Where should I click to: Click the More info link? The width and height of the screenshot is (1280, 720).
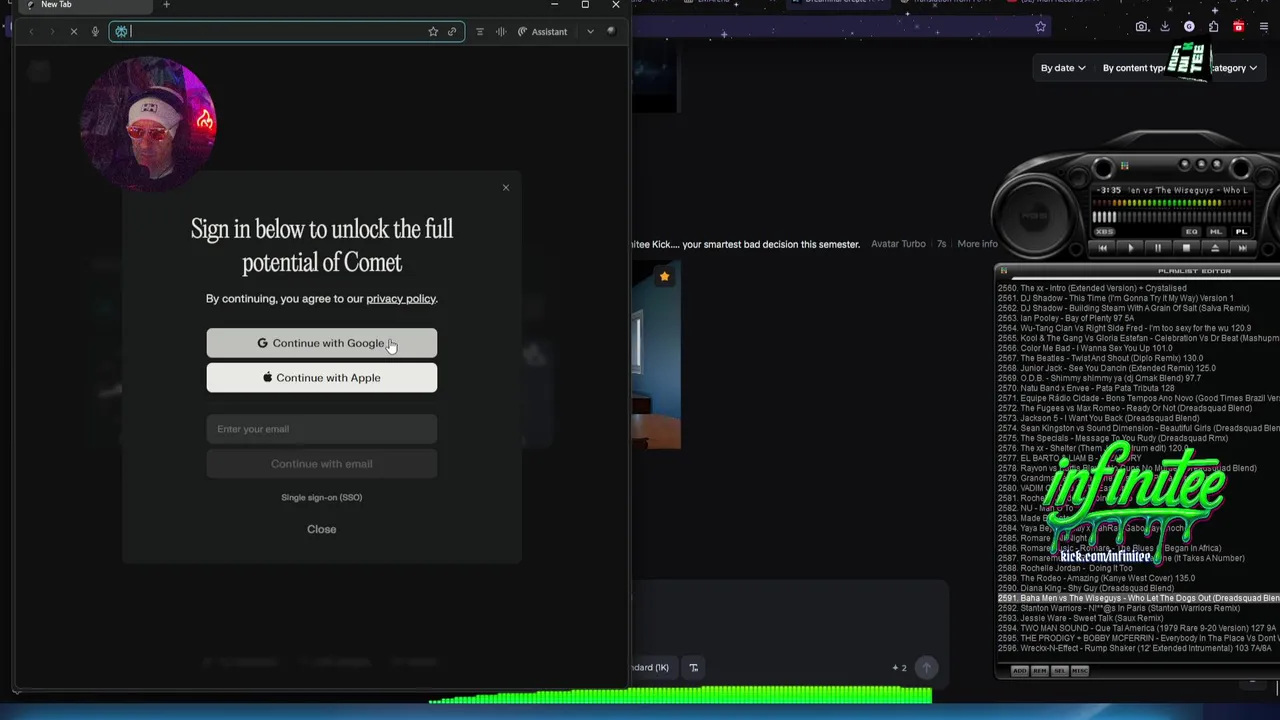click(977, 244)
